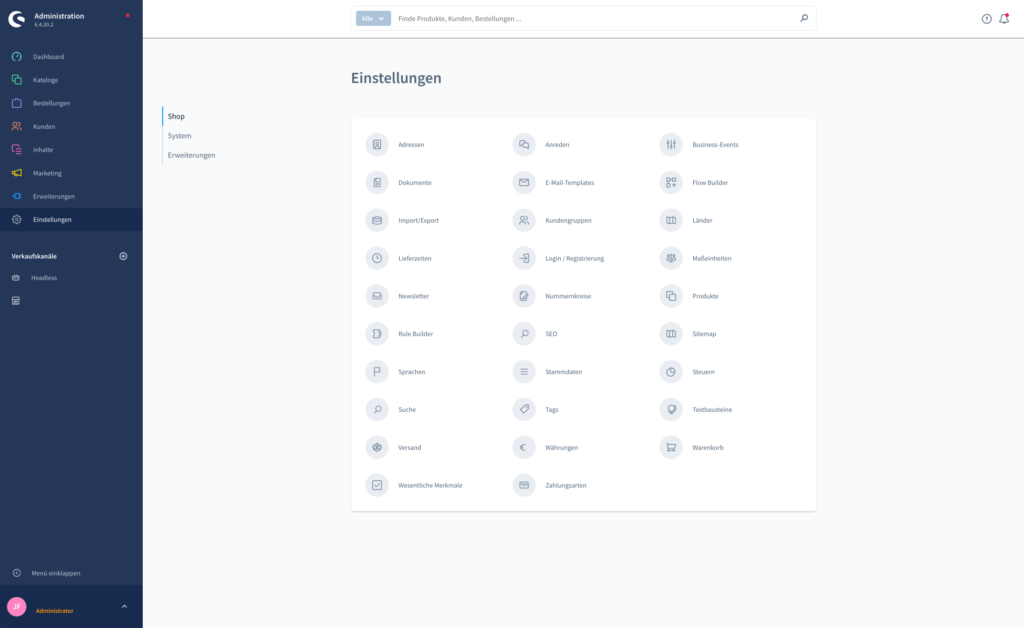Image resolution: width=1024 pixels, height=628 pixels.
Task: Open the Tags icon
Action: click(x=524, y=409)
